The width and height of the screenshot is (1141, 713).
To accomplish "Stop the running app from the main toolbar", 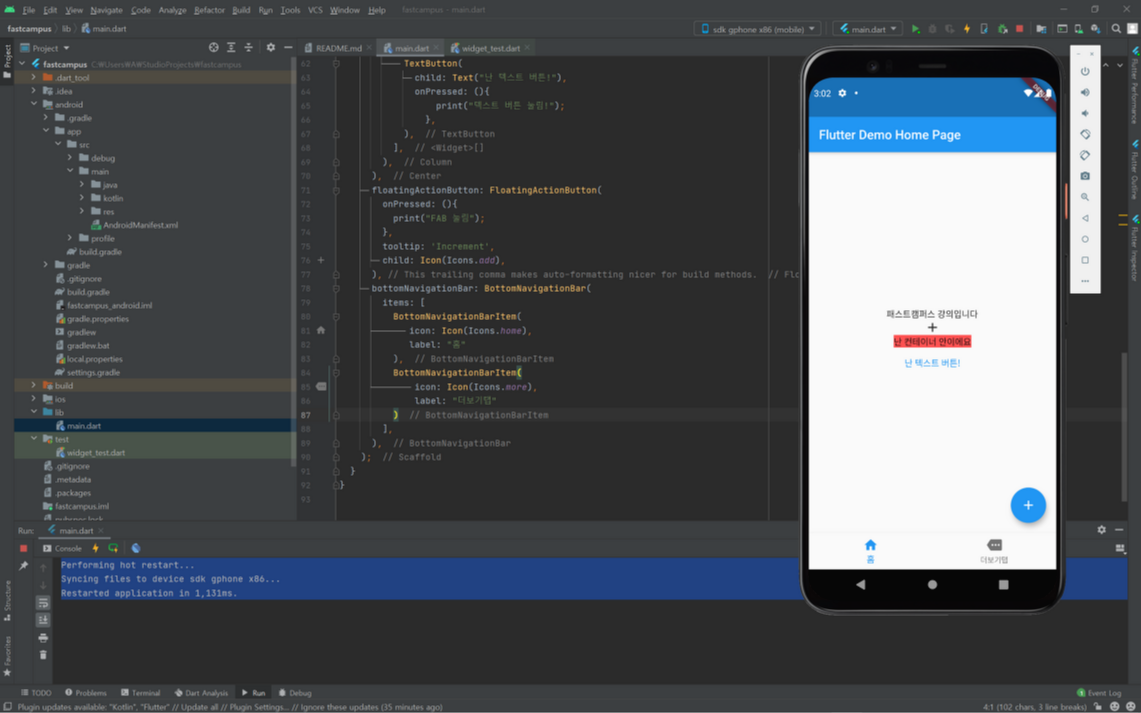I will pyautogui.click(x=1019, y=29).
